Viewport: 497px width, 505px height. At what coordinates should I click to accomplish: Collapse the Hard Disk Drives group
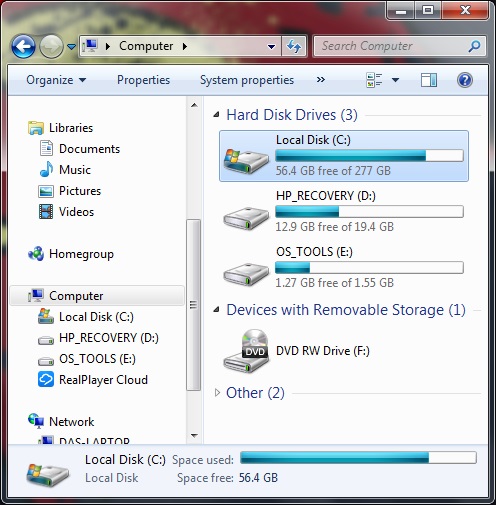click(x=217, y=115)
